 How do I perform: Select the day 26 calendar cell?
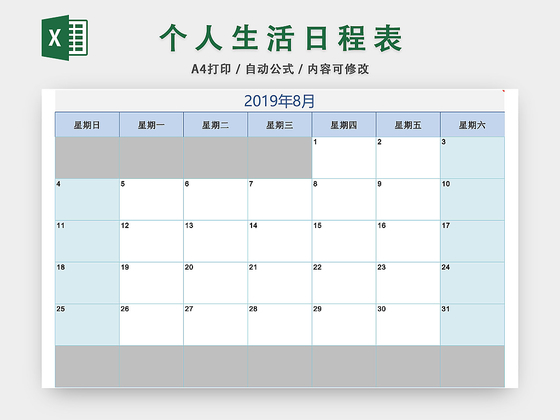click(151, 325)
